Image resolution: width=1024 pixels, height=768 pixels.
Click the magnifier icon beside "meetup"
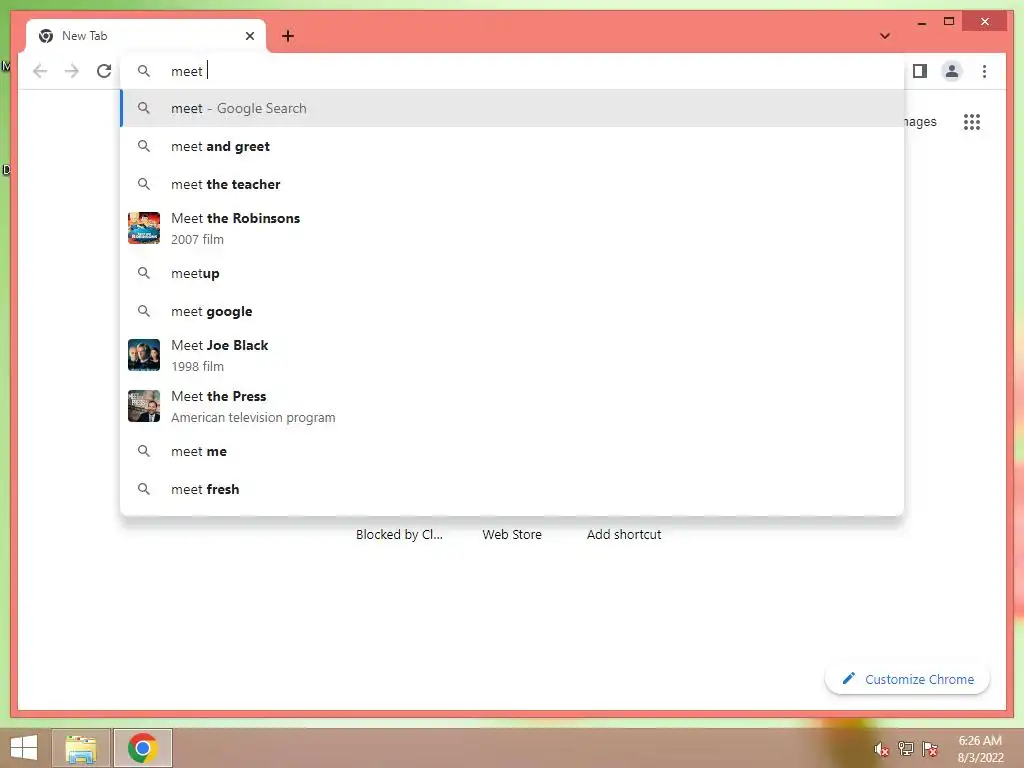pos(144,273)
